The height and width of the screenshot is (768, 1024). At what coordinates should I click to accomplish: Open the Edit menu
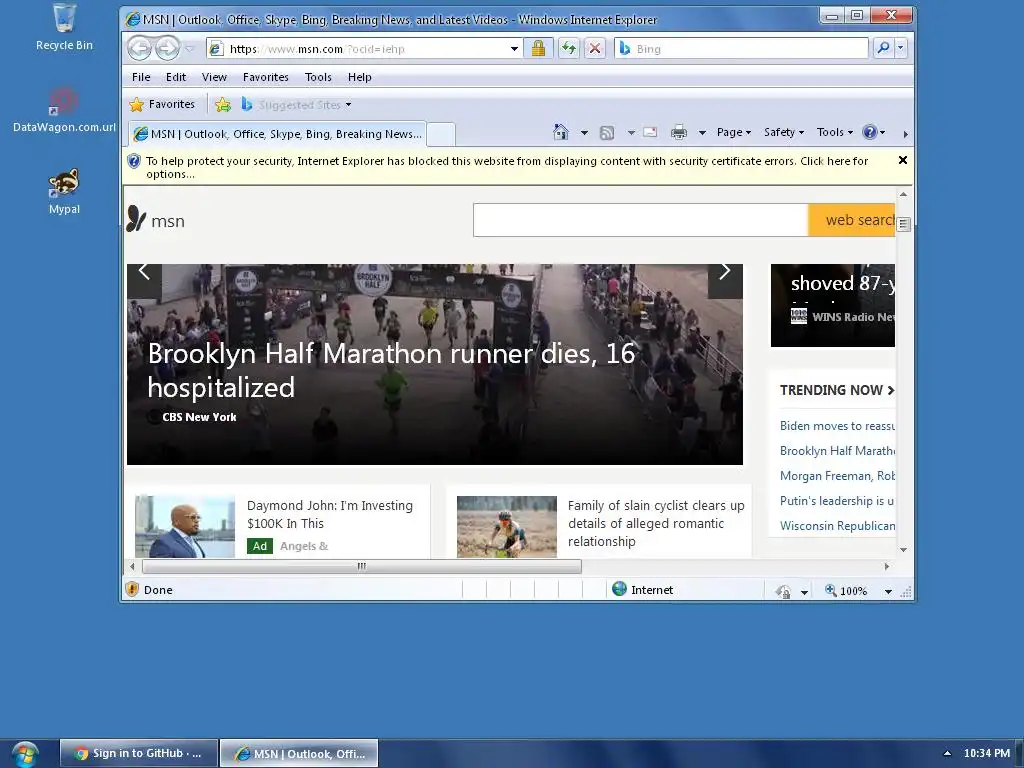point(176,77)
